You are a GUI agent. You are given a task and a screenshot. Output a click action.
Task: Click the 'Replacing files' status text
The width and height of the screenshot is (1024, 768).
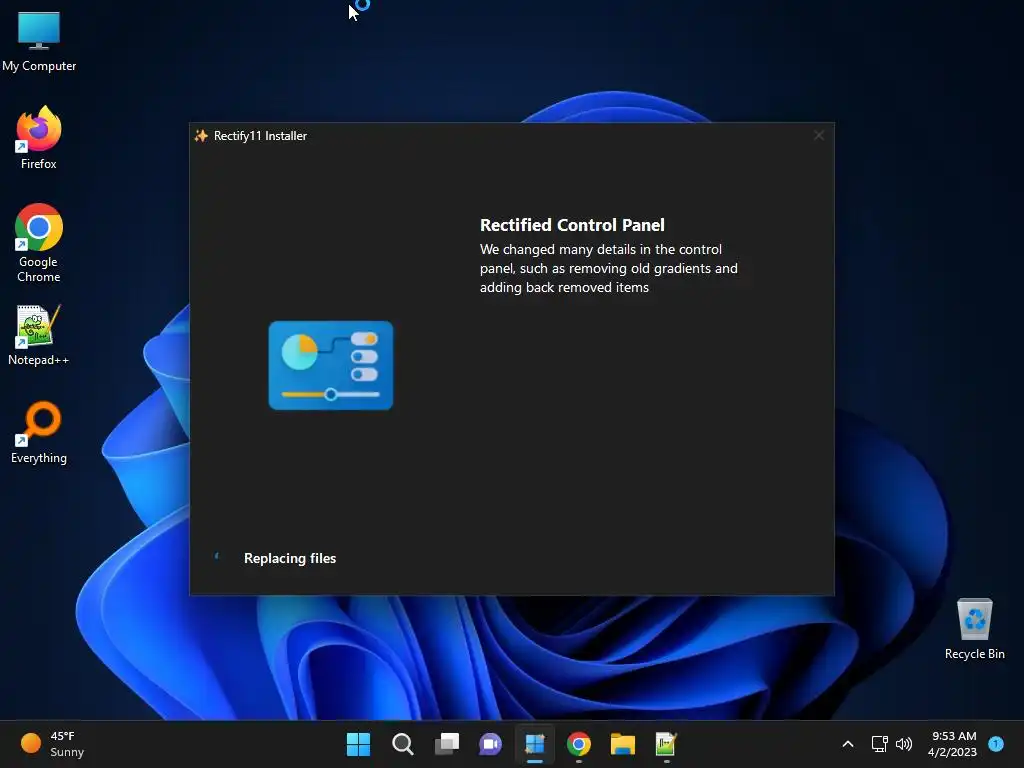pyautogui.click(x=290, y=558)
